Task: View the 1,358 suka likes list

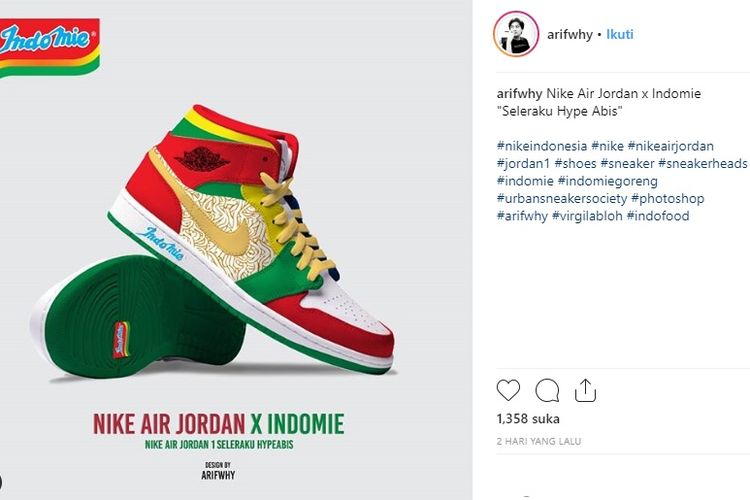Action: tap(528, 419)
